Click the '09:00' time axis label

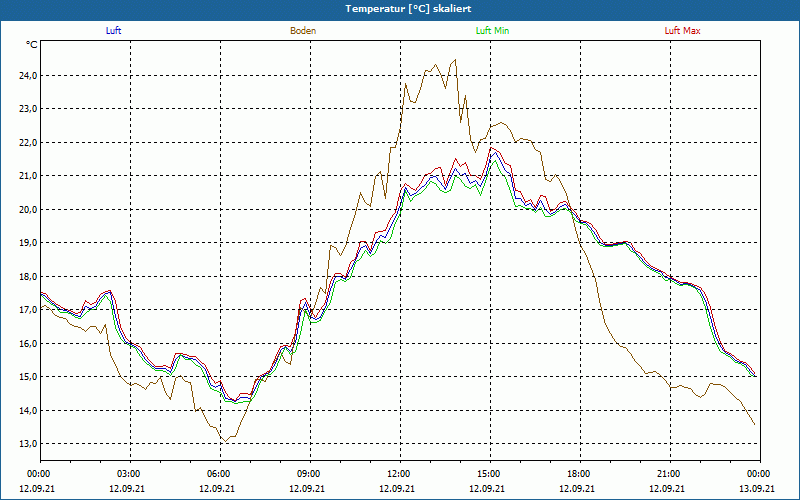tap(310, 474)
